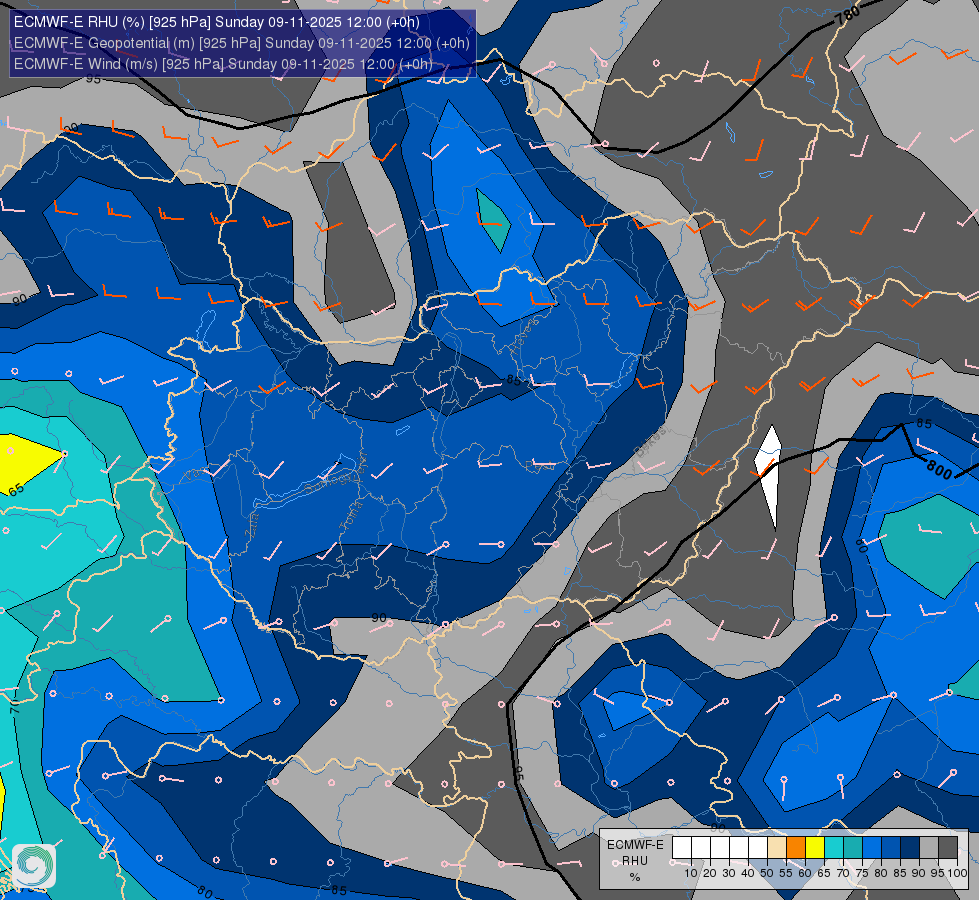Viewport: 979px width, 900px height.
Task: Click the white diamond-shaped area on the map
Action: pos(769,476)
